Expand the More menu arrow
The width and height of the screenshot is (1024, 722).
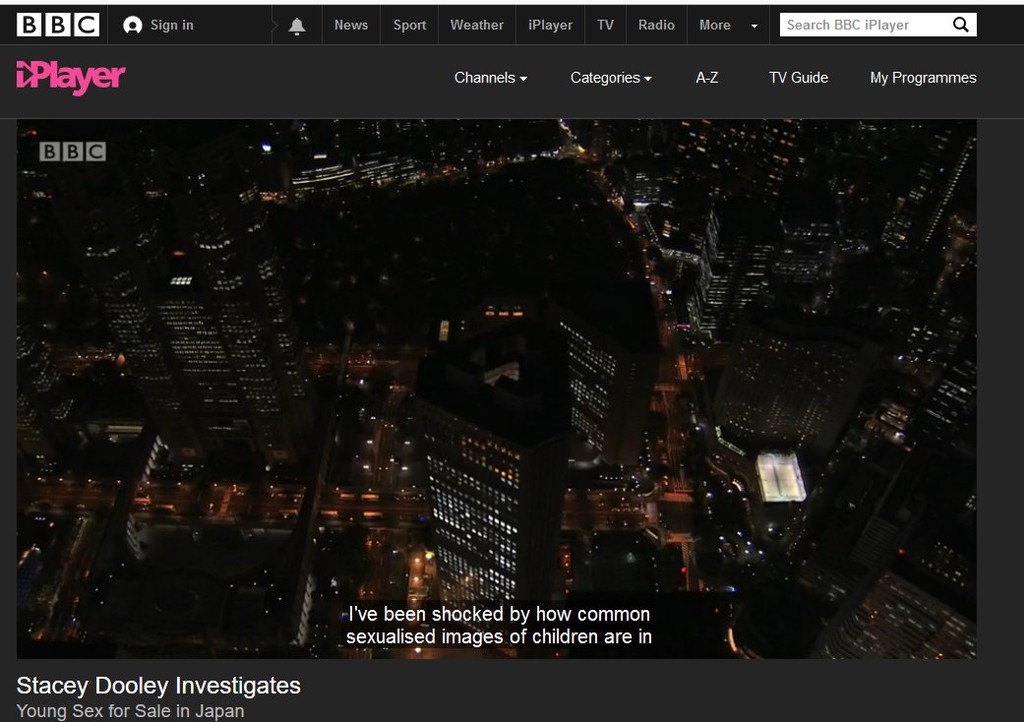[x=754, y=26]
